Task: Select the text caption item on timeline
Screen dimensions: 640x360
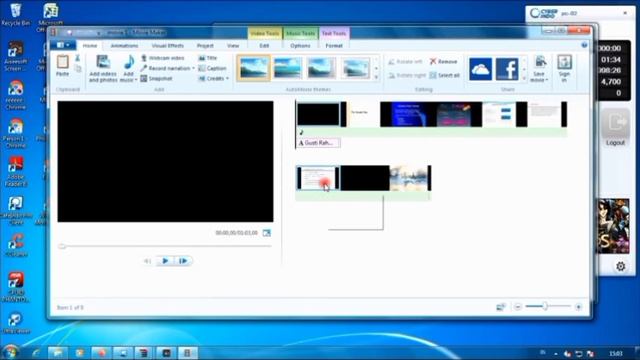Action: [x=318, y=143]
